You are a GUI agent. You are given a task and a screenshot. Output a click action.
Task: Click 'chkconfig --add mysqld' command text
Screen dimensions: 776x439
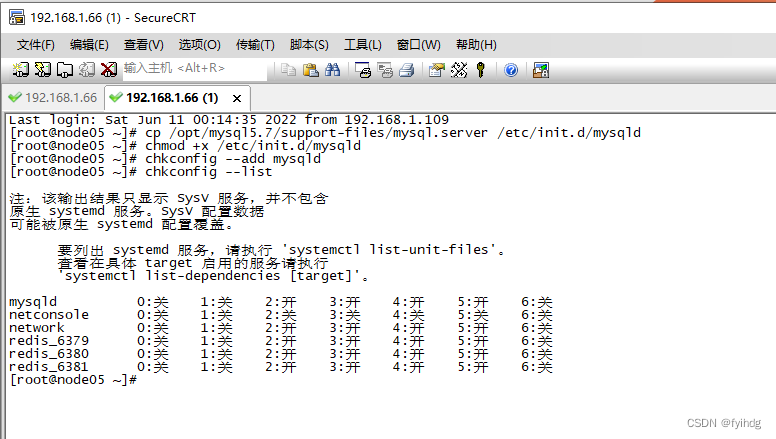click(x=233, y=159)
